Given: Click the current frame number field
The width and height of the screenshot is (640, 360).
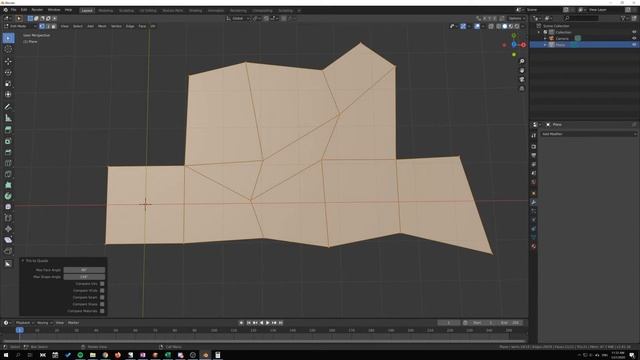Looking at the screenshot, I should click(449, 323).
